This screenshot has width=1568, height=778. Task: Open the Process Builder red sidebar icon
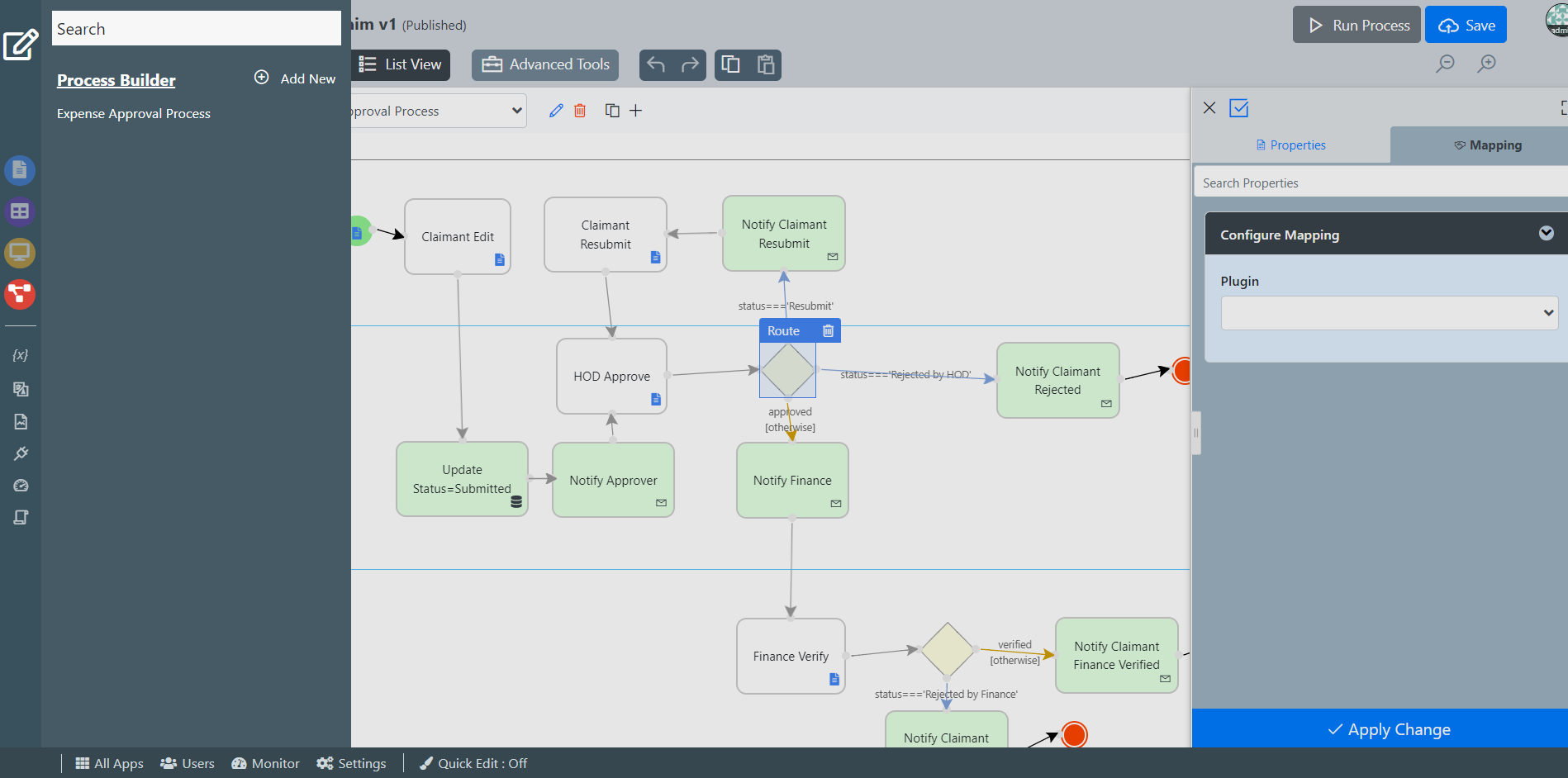(20, 294)
